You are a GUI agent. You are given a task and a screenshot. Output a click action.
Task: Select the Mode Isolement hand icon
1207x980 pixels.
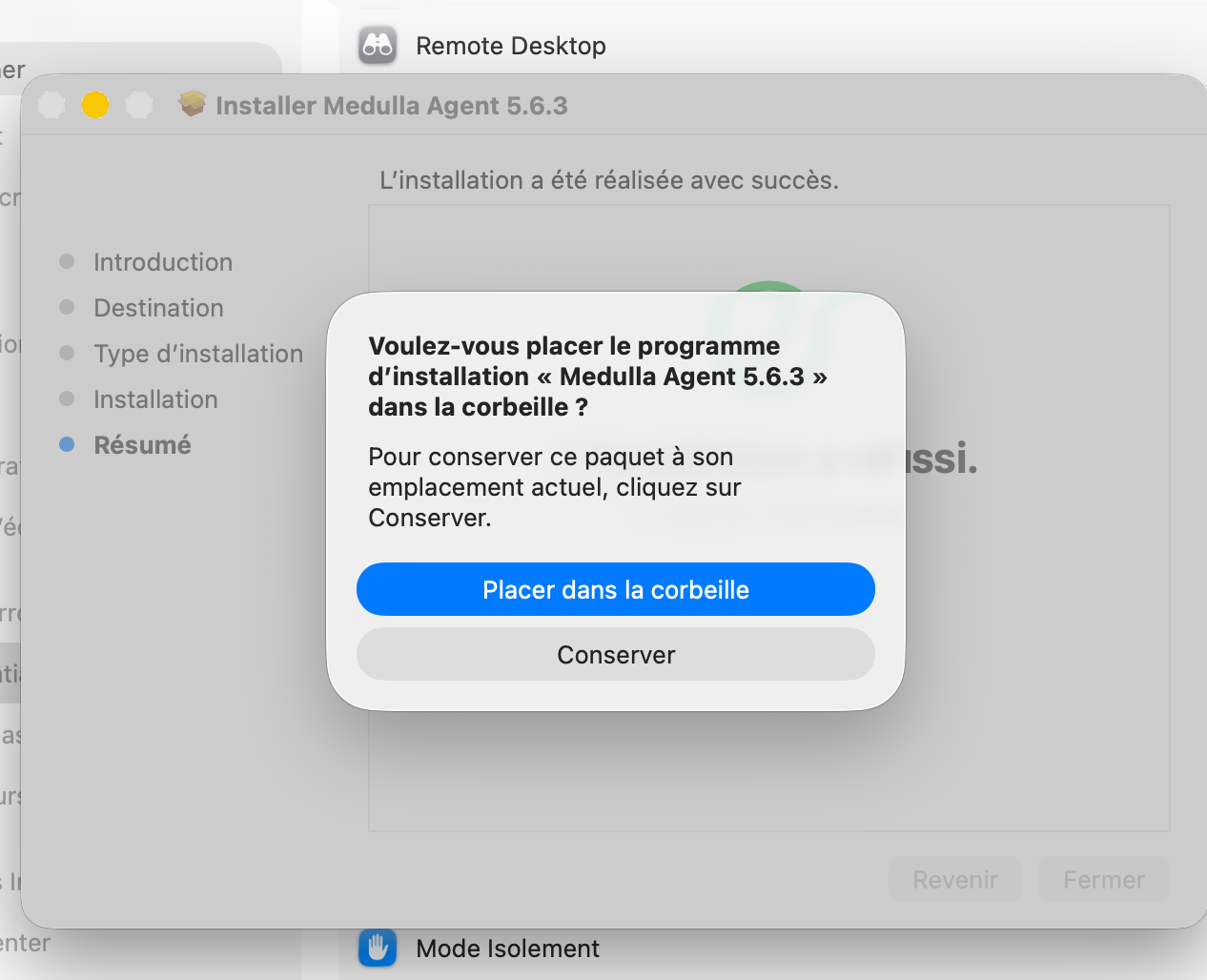[378, 948]
